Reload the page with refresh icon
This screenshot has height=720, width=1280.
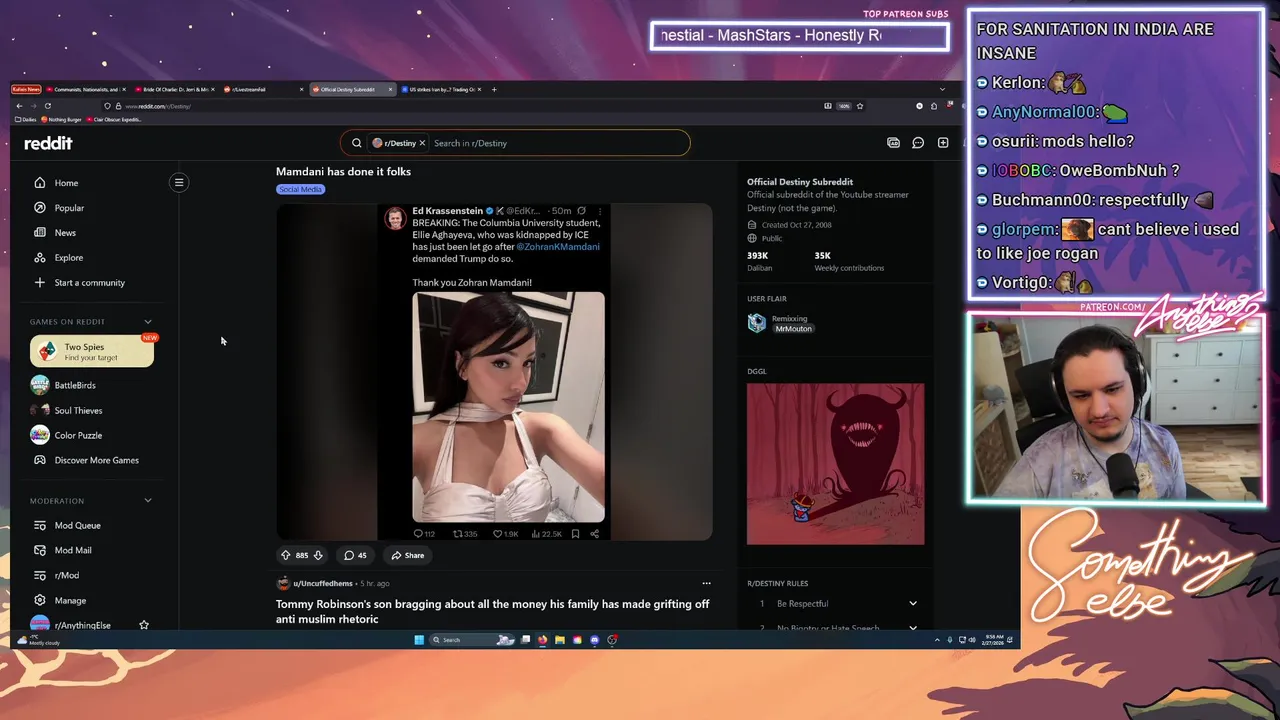pos(47,106)
